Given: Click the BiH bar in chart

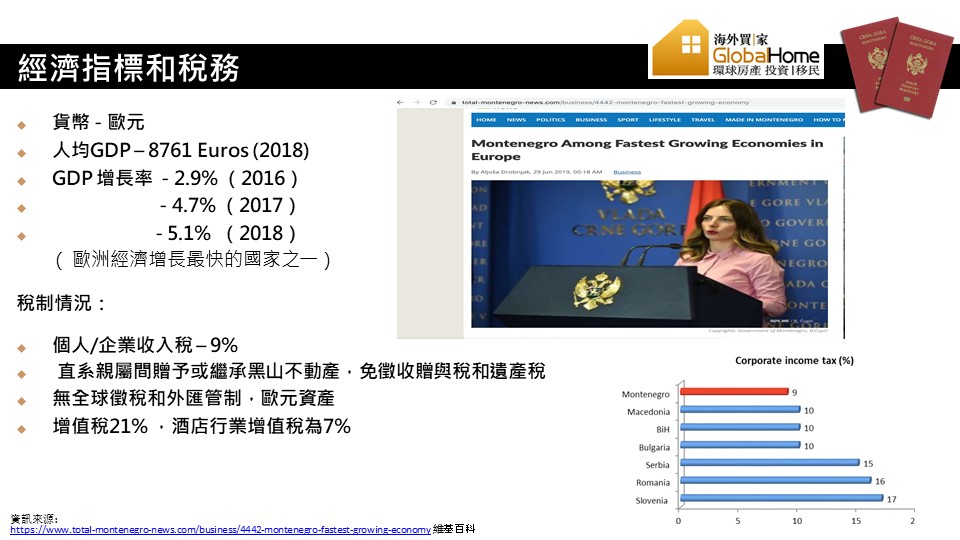Looking at the screenshot, I should point(740,427).
